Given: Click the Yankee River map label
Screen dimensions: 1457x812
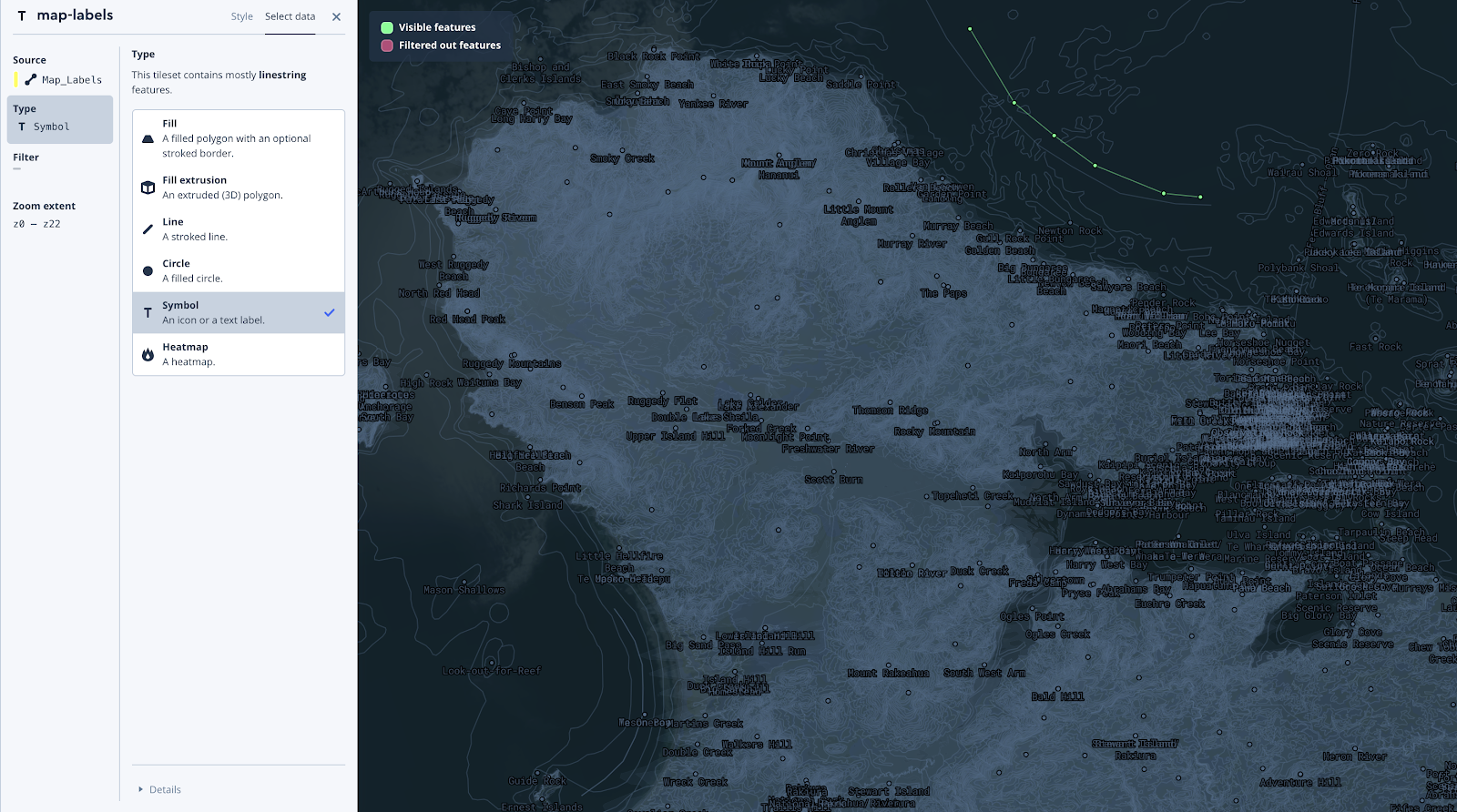Looking at the screenshot, I should click(713, 104).
